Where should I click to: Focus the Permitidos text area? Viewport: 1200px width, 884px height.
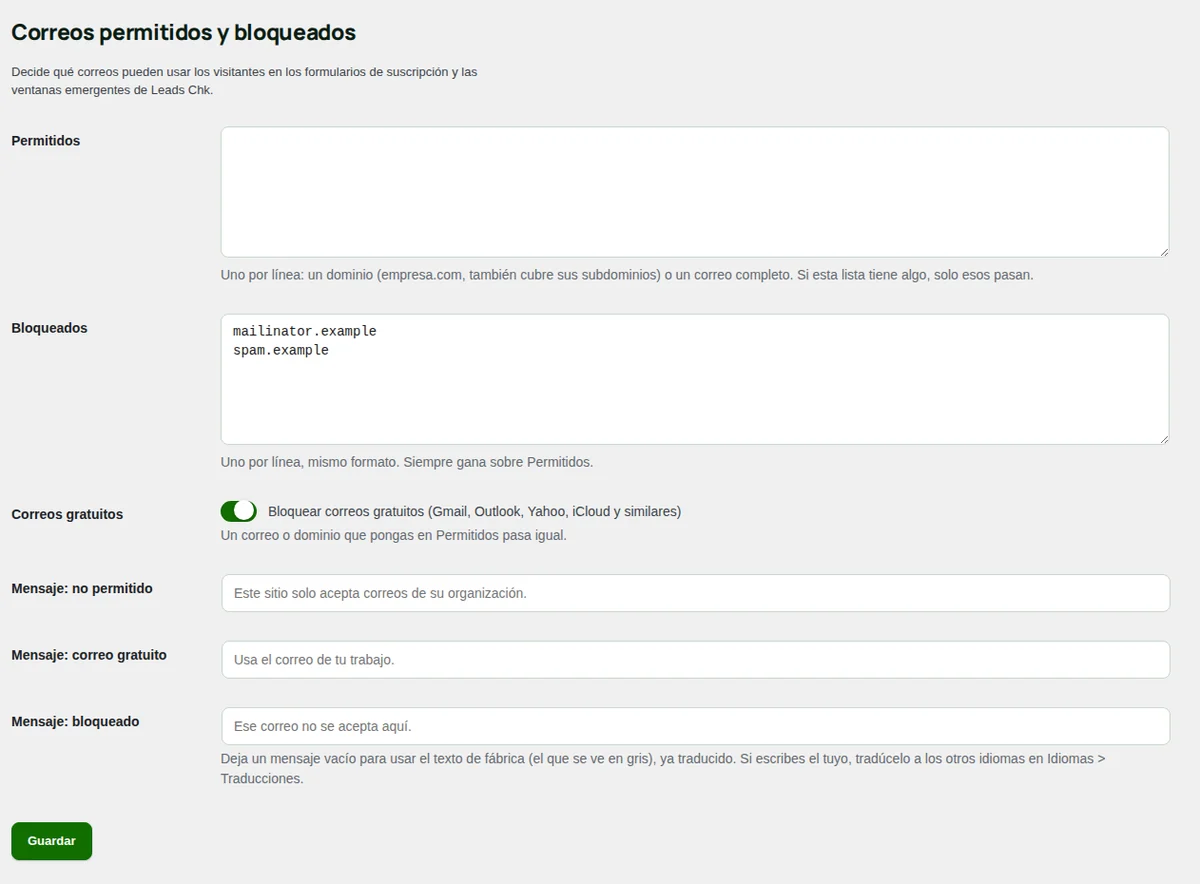click(x=695, y=192)
